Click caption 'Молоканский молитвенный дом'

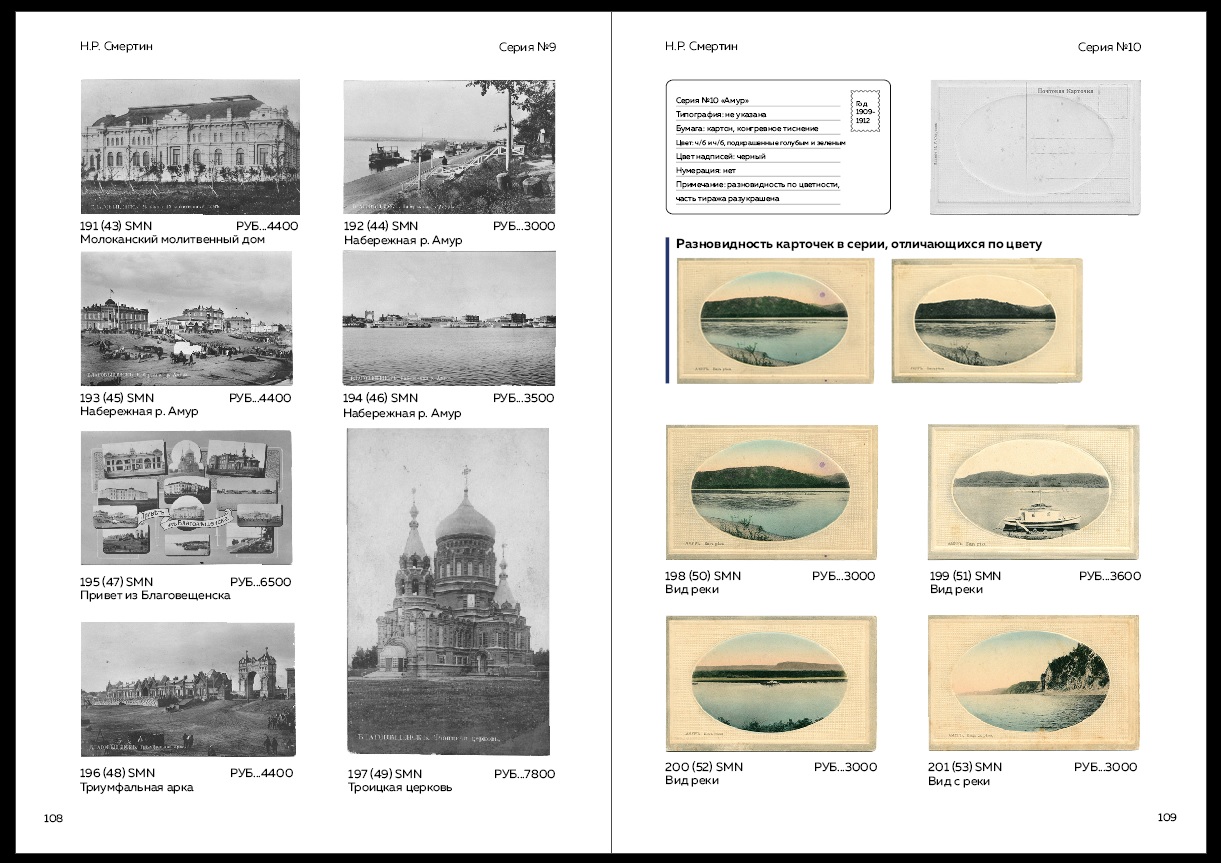(173, 240)
